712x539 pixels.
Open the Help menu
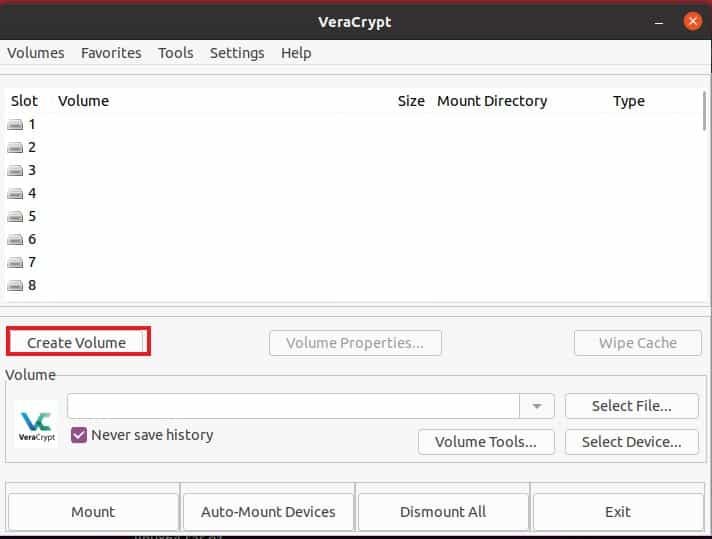pos(296,53)
